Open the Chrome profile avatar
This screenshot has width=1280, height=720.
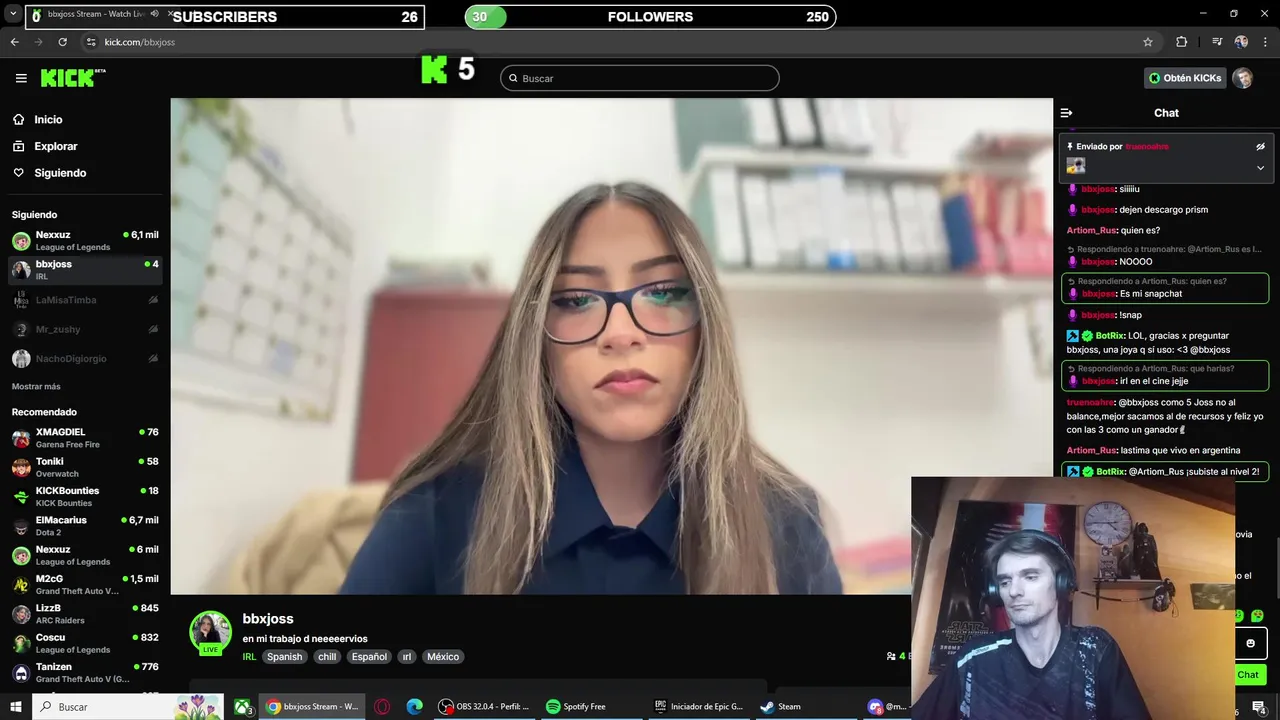click(x=1241, y=42)
